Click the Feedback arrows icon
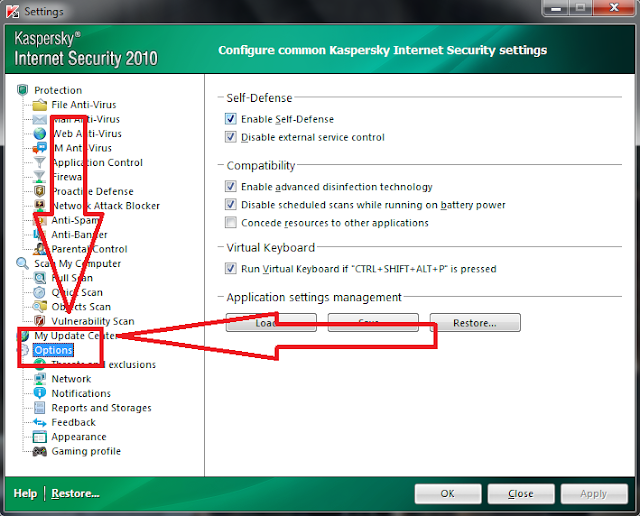Image resolution: width=640 pixels, height=516 pixels. pos(40,422)
